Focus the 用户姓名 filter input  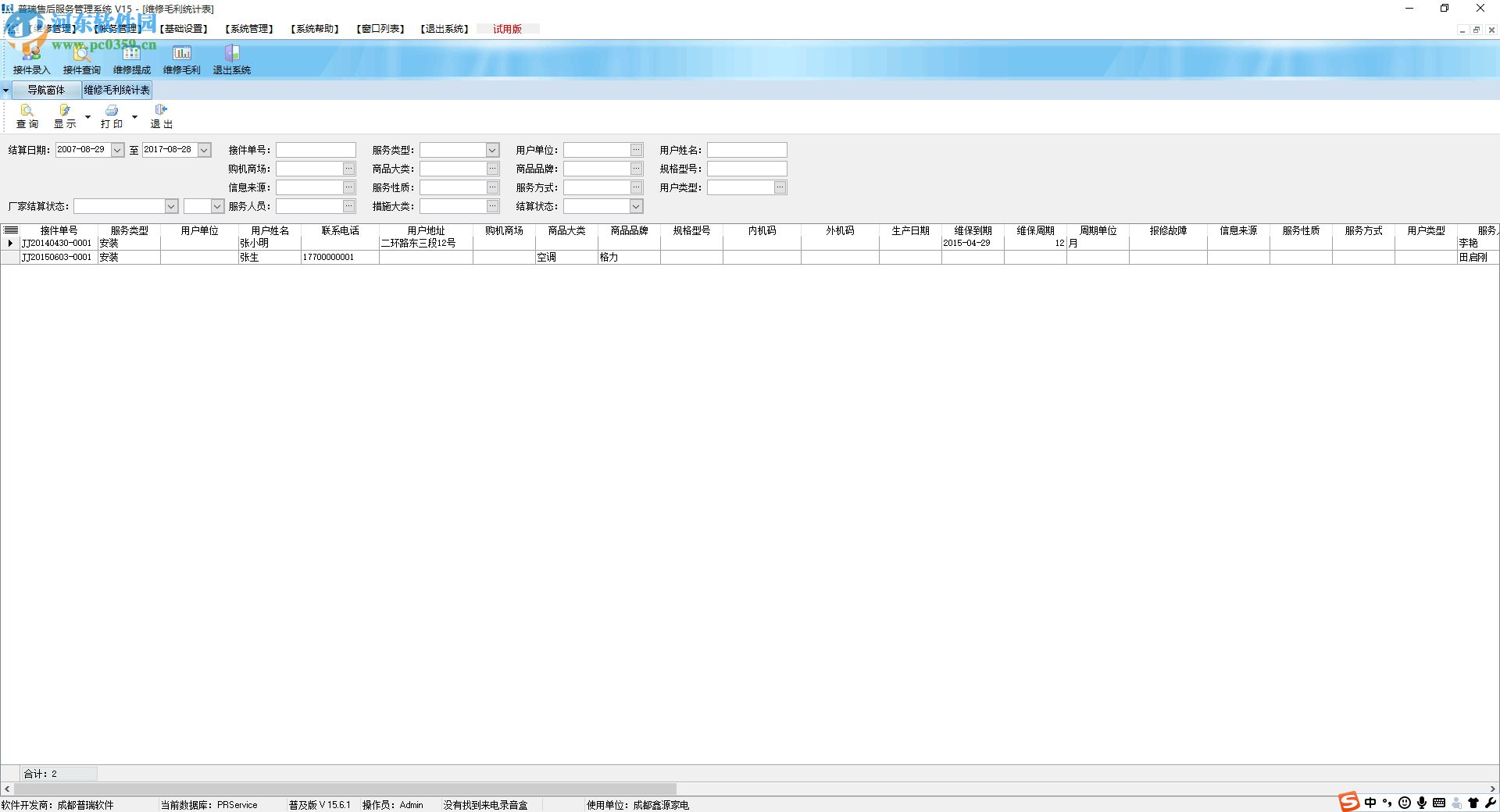pyautogui.click(x=747, y=150)
